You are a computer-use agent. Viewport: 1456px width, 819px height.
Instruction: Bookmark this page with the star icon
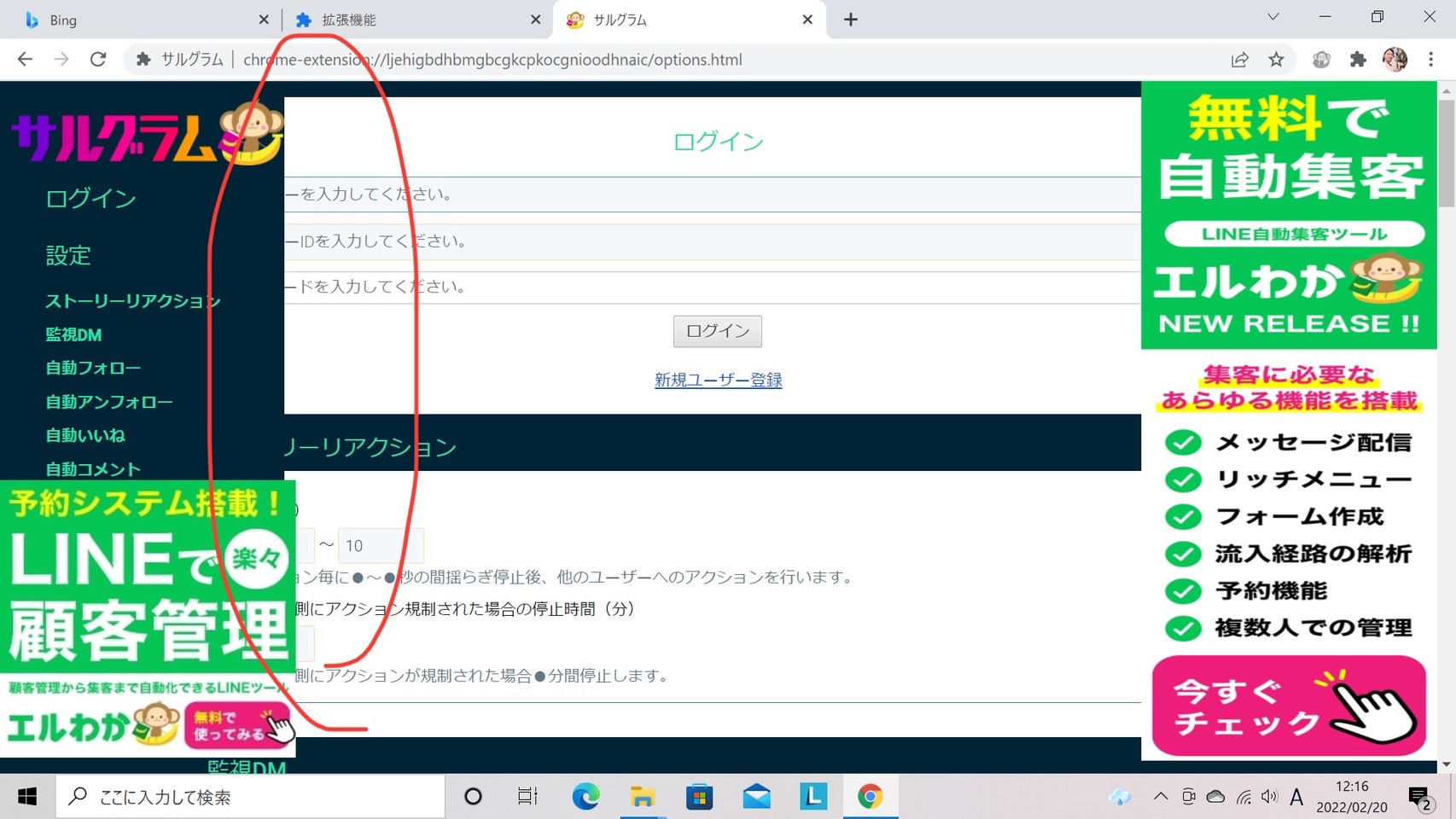[x=1276, y=59]
